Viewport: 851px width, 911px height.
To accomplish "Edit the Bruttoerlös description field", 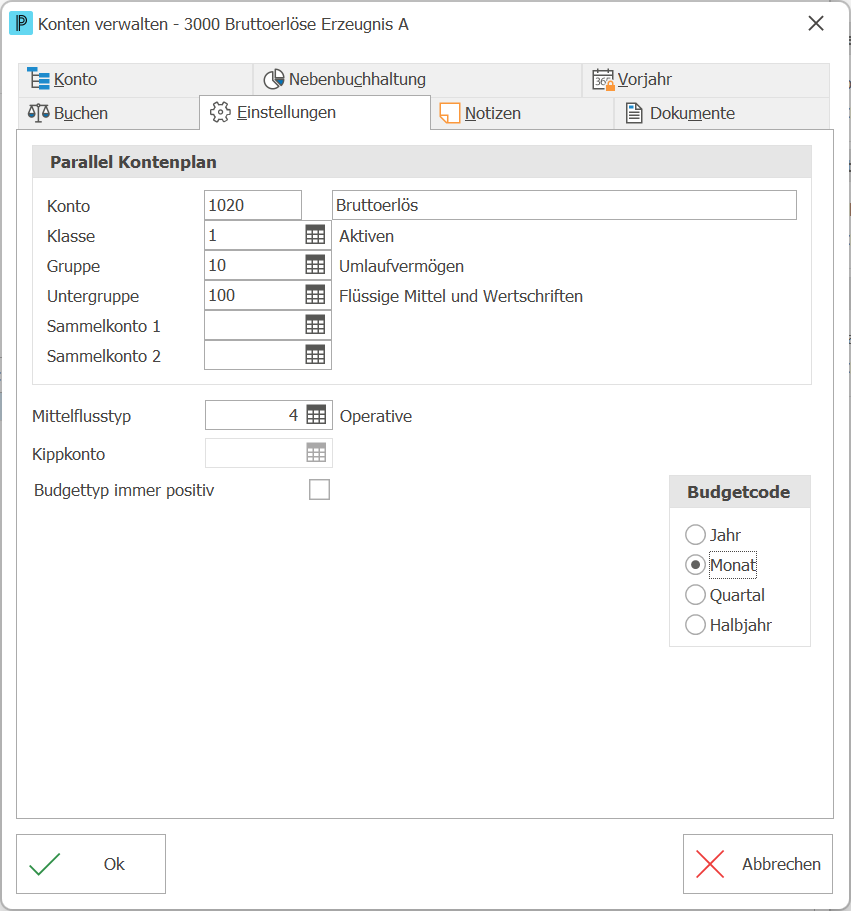I will pos(564,205).
